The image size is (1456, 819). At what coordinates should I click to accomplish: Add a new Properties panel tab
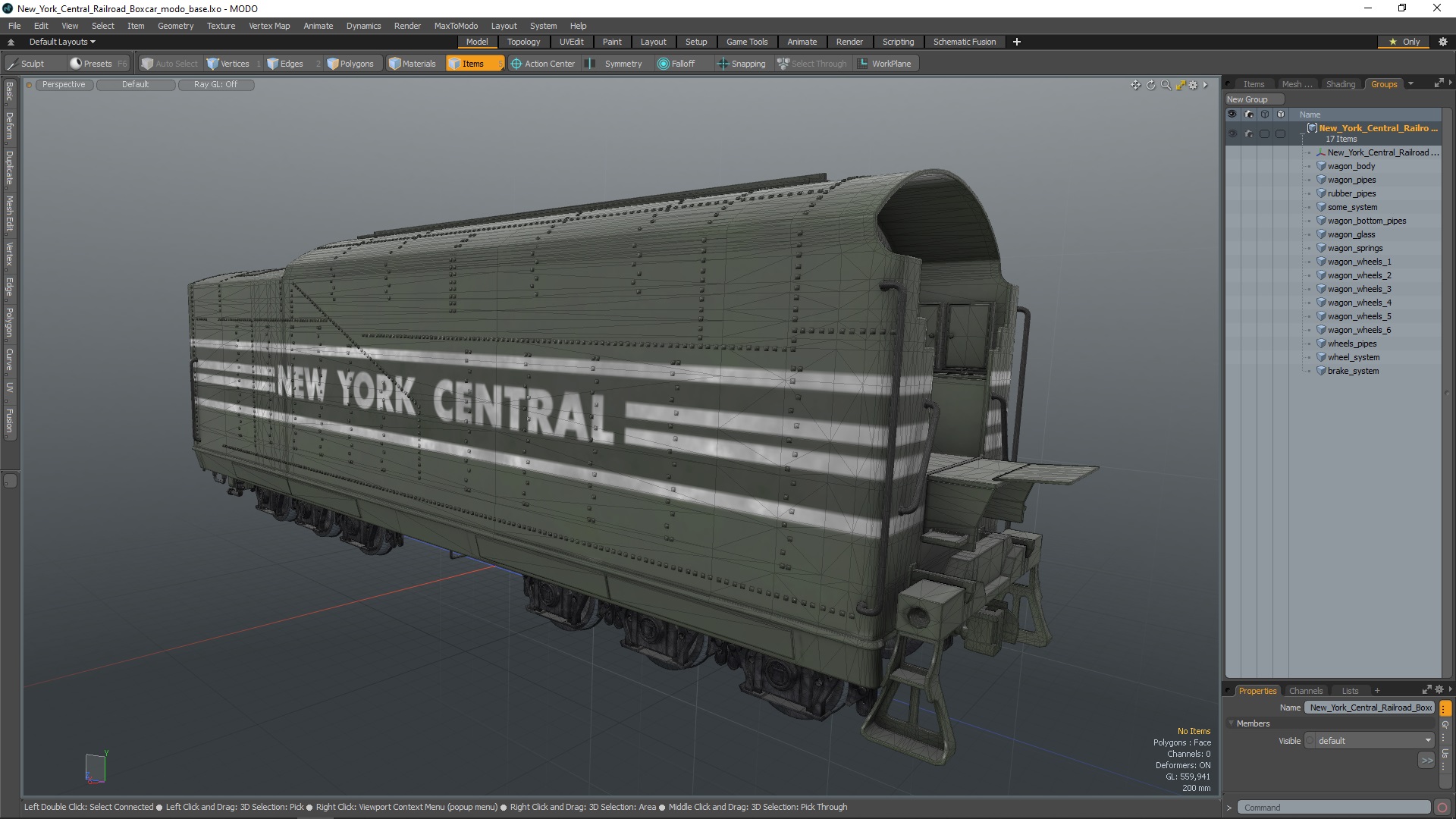pos(1377,691)
